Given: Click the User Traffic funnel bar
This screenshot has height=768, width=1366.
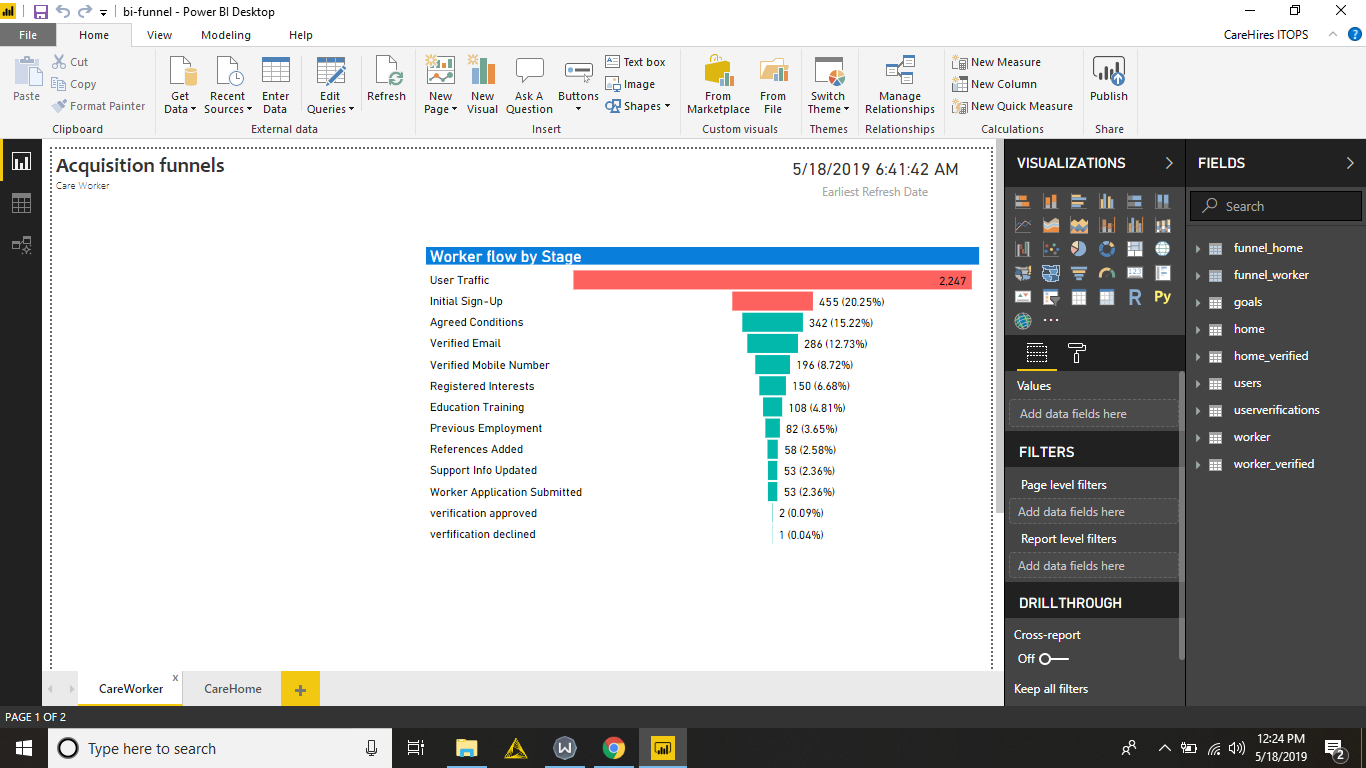Looking at the screenshot, I should (x=772, y=280).
